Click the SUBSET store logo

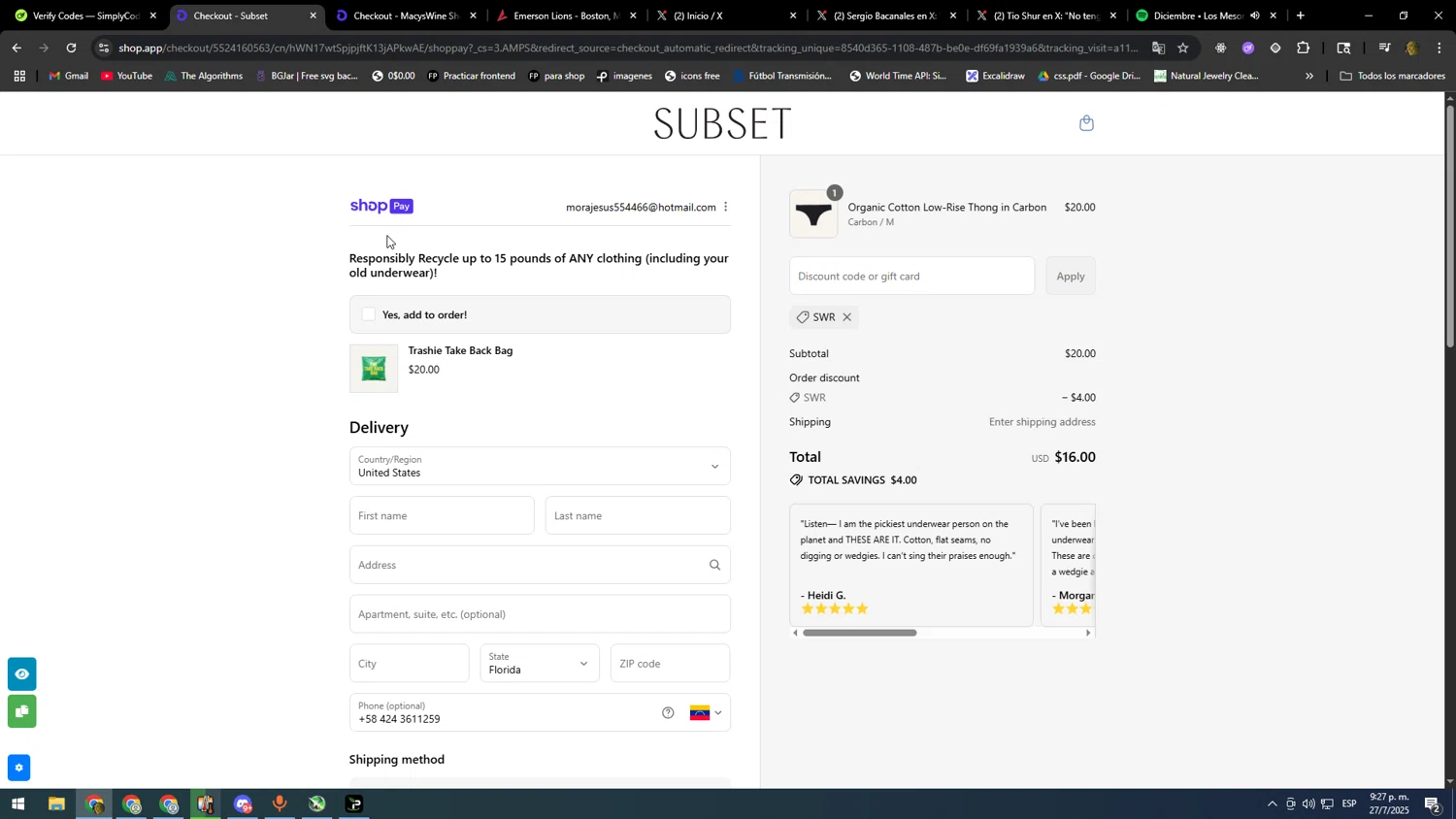723,123
